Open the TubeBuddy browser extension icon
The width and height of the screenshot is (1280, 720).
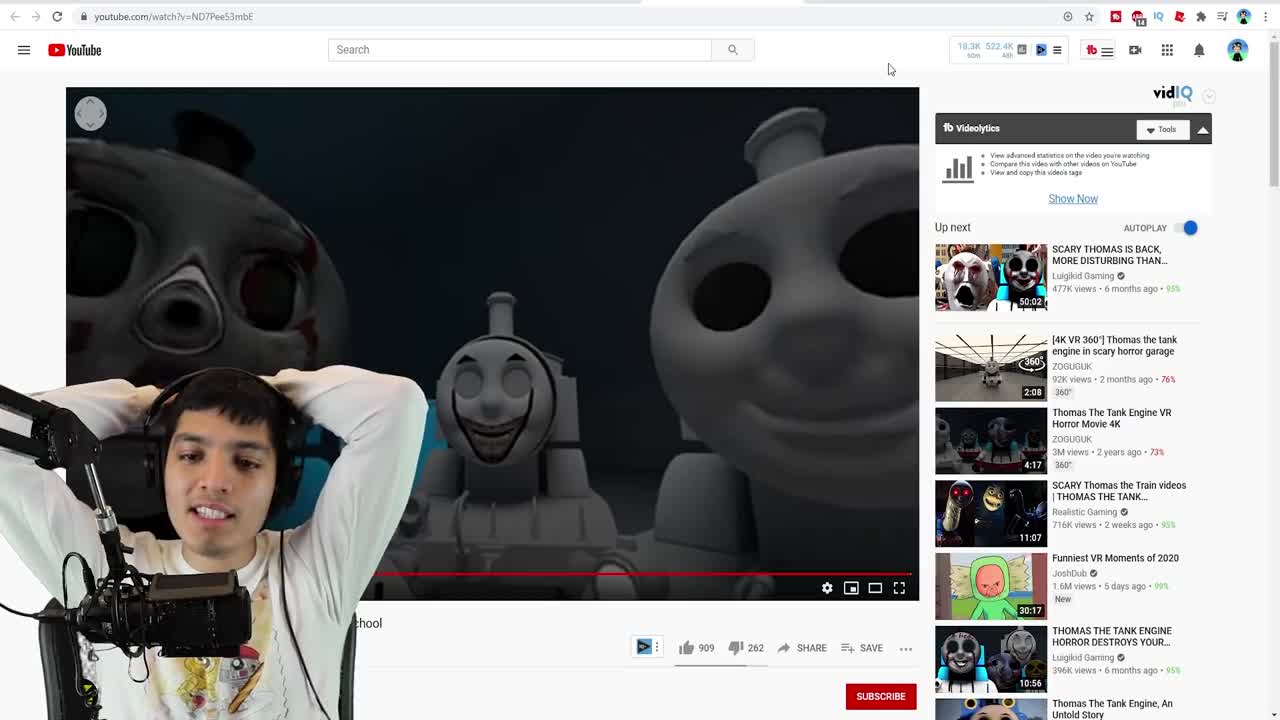click(x=1116, y=16)
